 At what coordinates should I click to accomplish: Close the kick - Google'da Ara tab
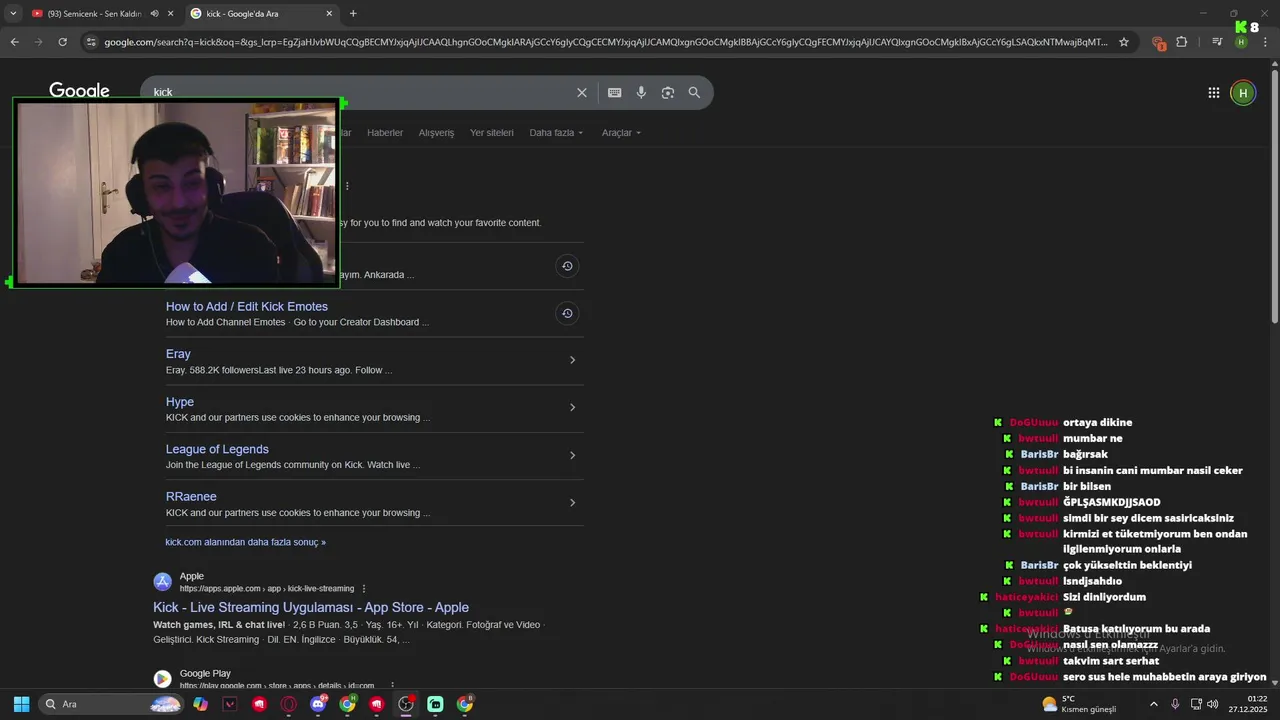click(329, 14)
